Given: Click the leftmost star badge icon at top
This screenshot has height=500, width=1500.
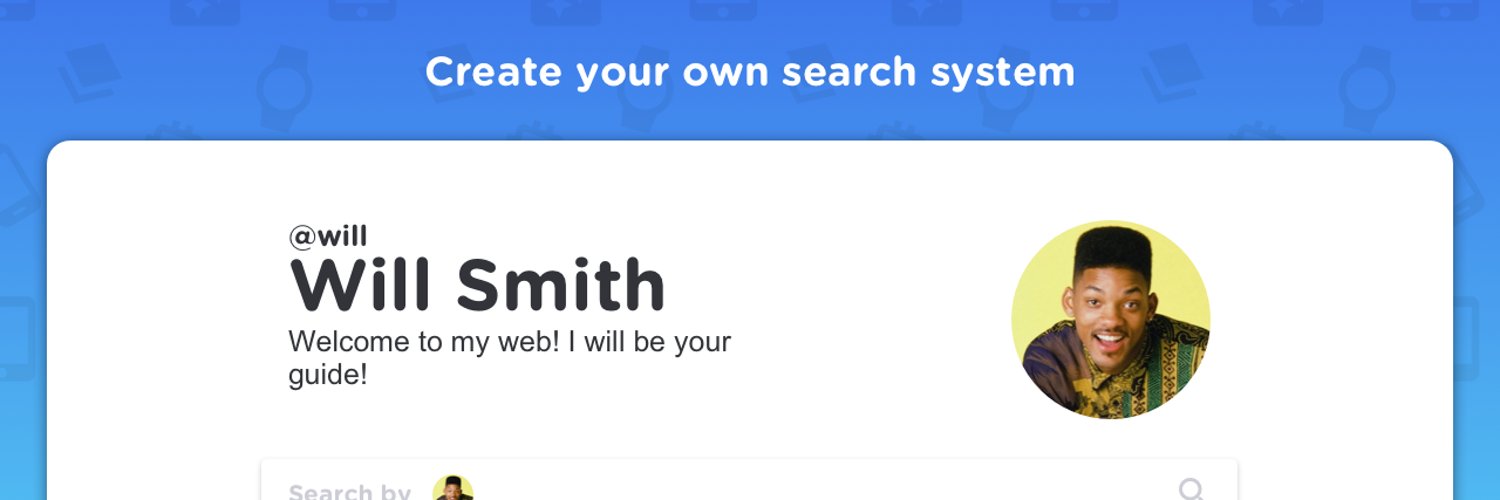Looking at the screenshot, I should point(205,10).
